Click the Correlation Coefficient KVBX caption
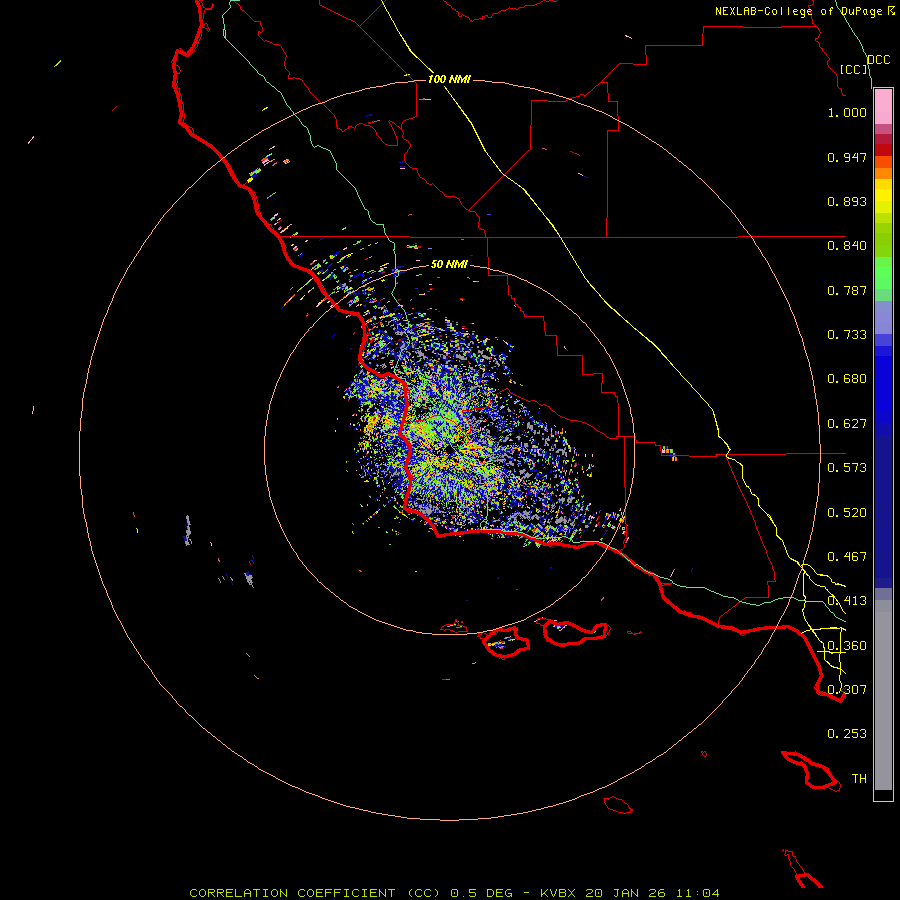The image size is (900, 900). coord(454,893)
